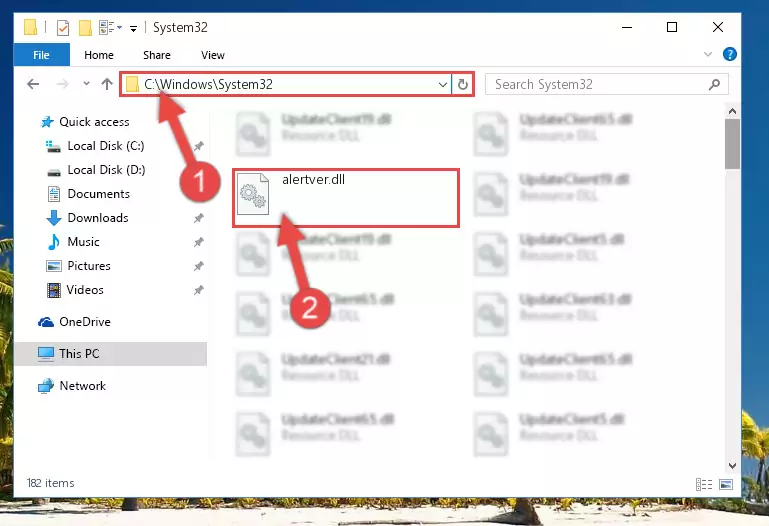Unpin Downloads using its pin icon
This screenshot has width=769, height=526.
pyautogui.click(x=198, y=218)
